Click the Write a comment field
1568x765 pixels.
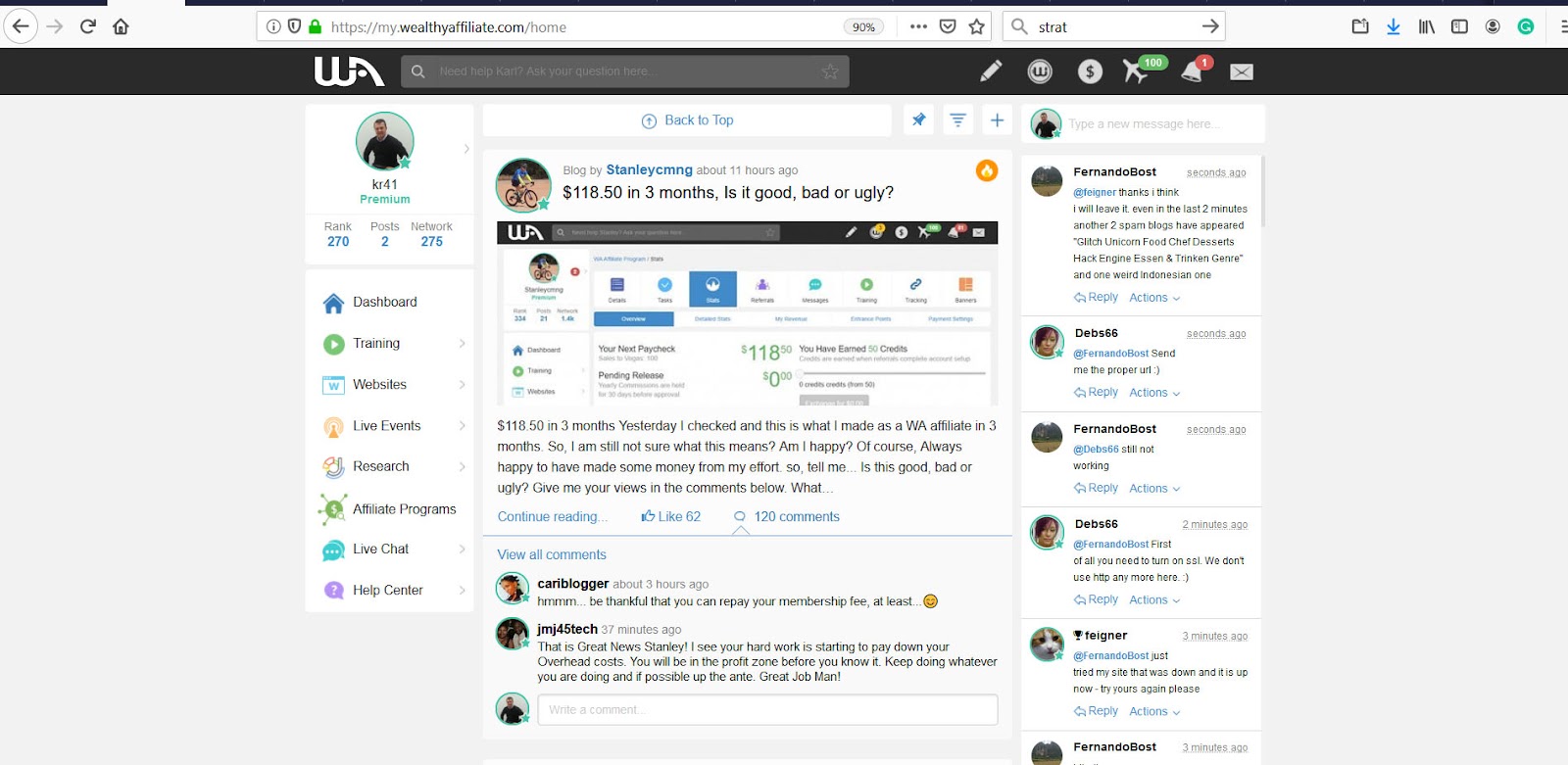(x=767, y=710)
